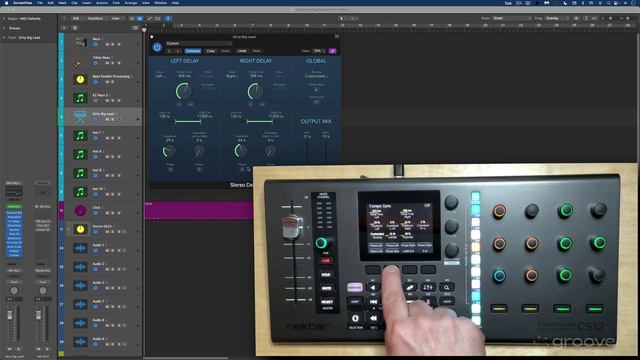This screenshot has height=360, width=640.
Task: Open Right Delay Input dropdown
Action: (x=231, y=76)
